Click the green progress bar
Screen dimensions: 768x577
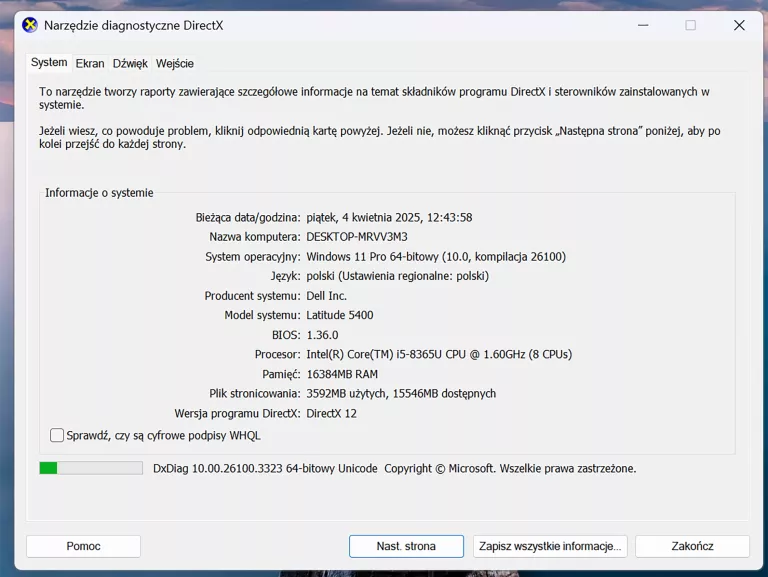click(x=91, y=468)
